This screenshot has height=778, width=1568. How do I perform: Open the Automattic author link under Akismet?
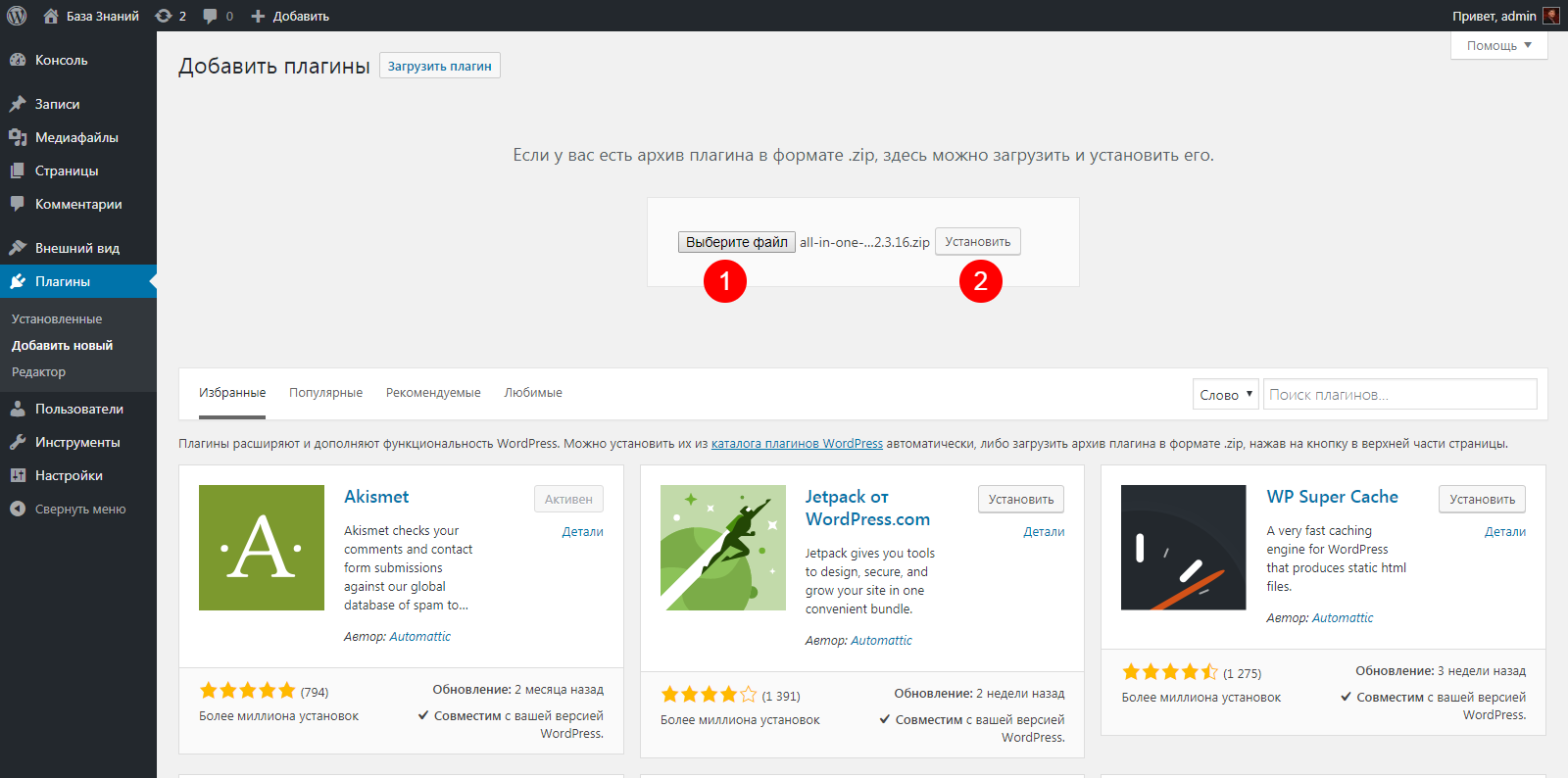point(419,637)
